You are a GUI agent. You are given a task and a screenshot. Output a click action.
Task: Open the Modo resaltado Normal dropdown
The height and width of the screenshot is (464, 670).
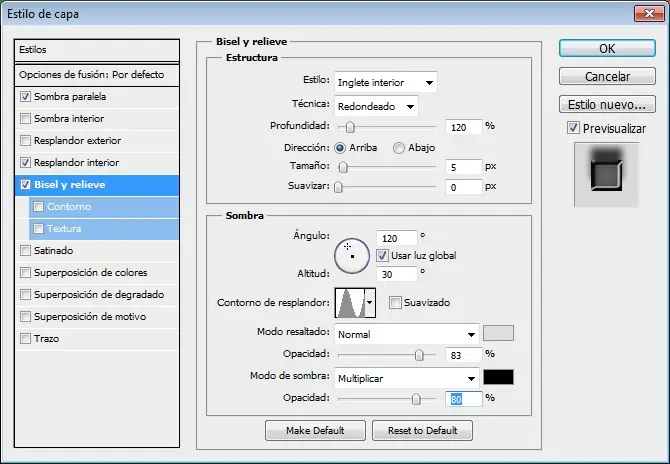click(407, 334)
